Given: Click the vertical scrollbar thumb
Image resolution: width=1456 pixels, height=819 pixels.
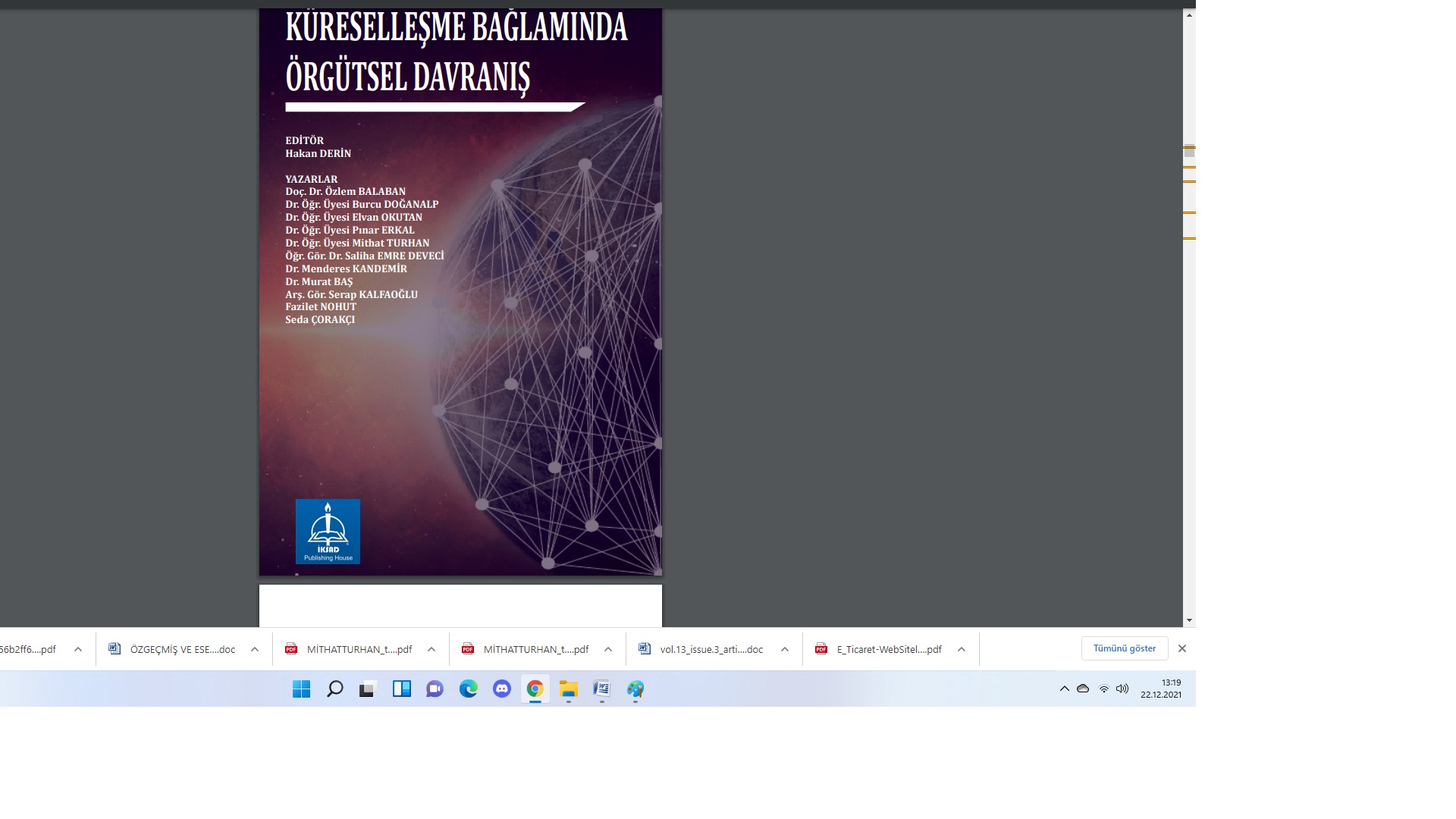Looking at the screenshot, I should [1189, 152].
